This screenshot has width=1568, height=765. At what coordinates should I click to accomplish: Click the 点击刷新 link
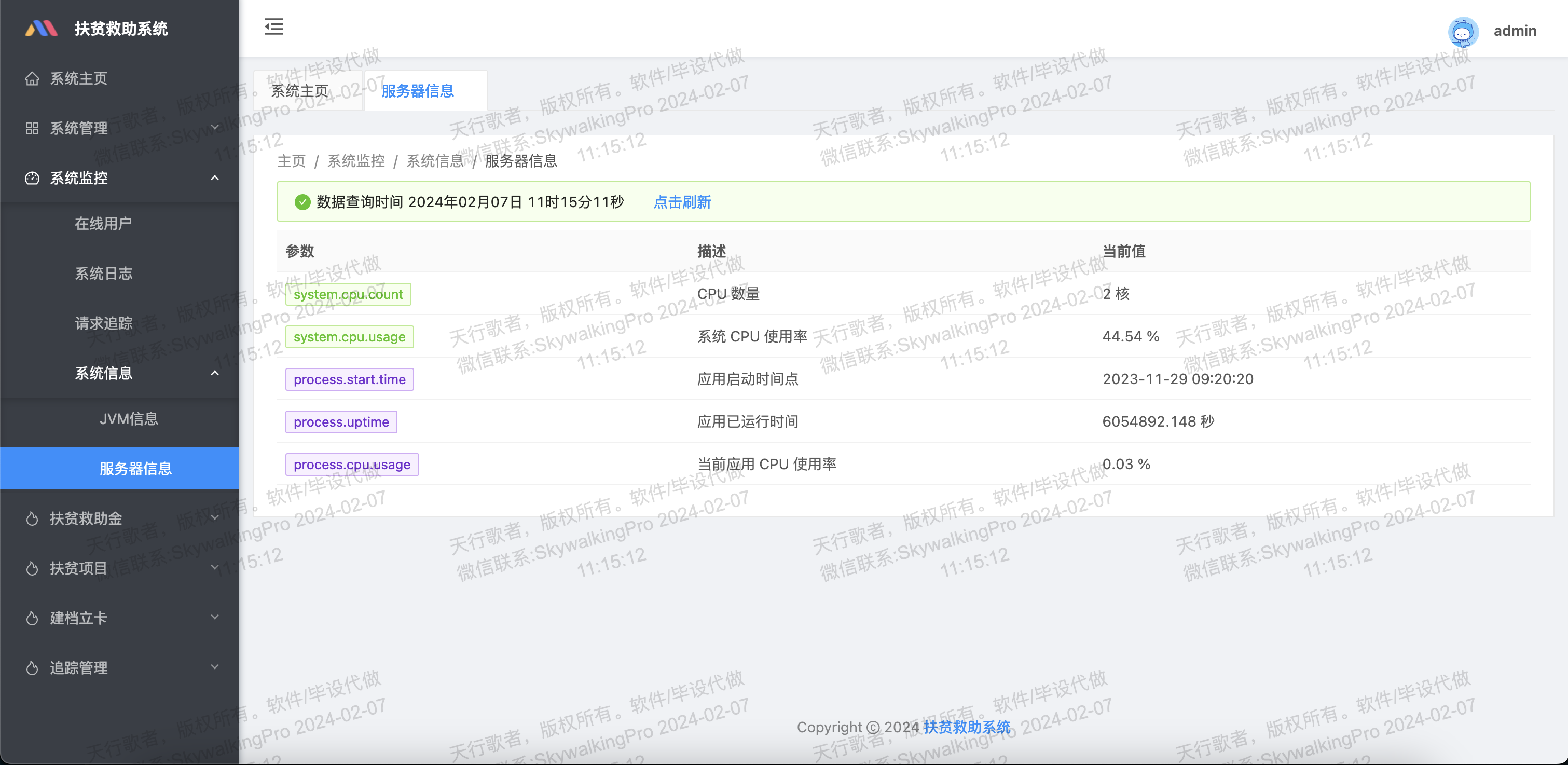[x=682, y=203]
